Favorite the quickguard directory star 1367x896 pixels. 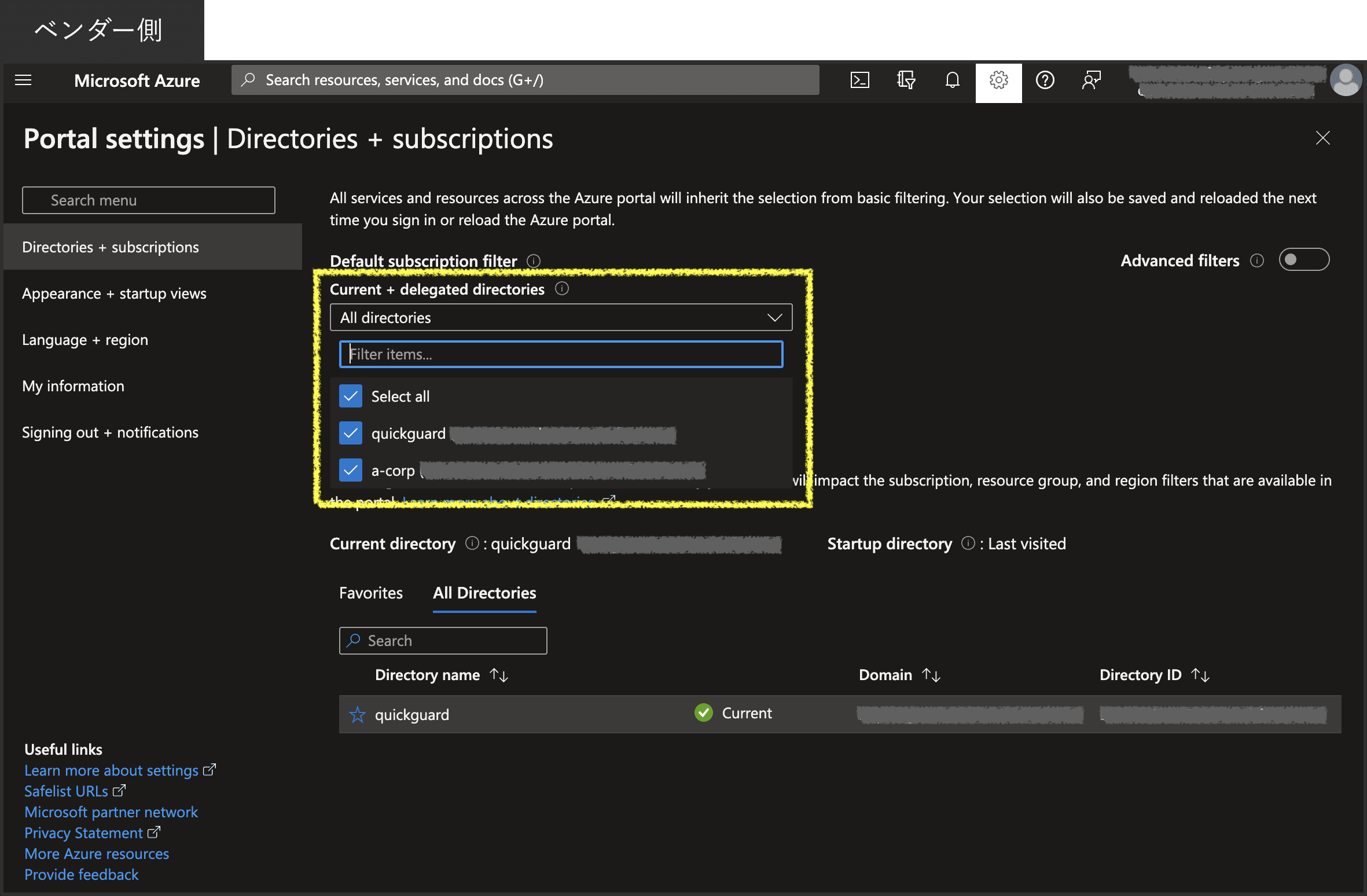(x=357, y=715)
